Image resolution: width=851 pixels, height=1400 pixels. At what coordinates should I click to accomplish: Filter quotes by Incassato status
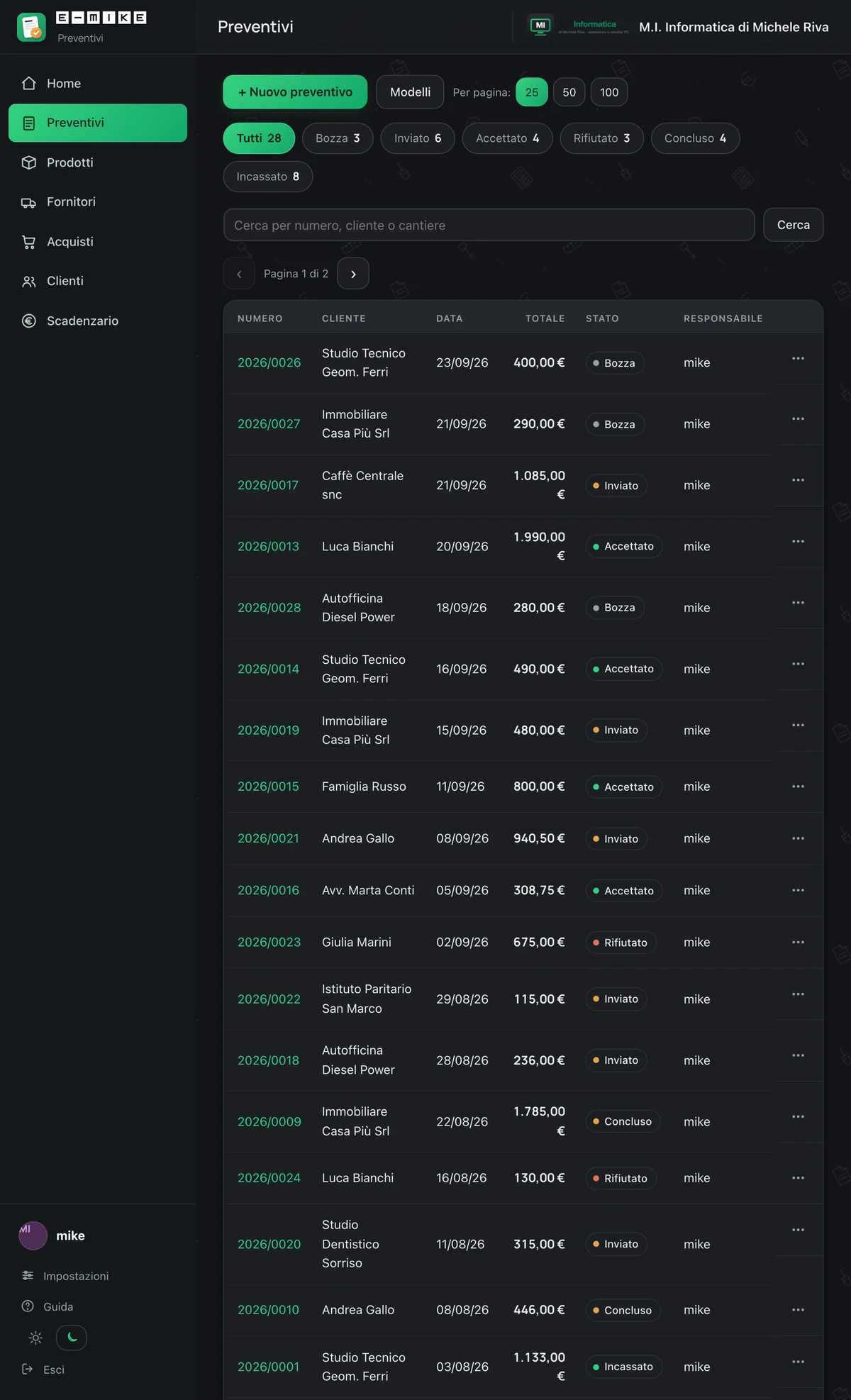tap(268, 177)
